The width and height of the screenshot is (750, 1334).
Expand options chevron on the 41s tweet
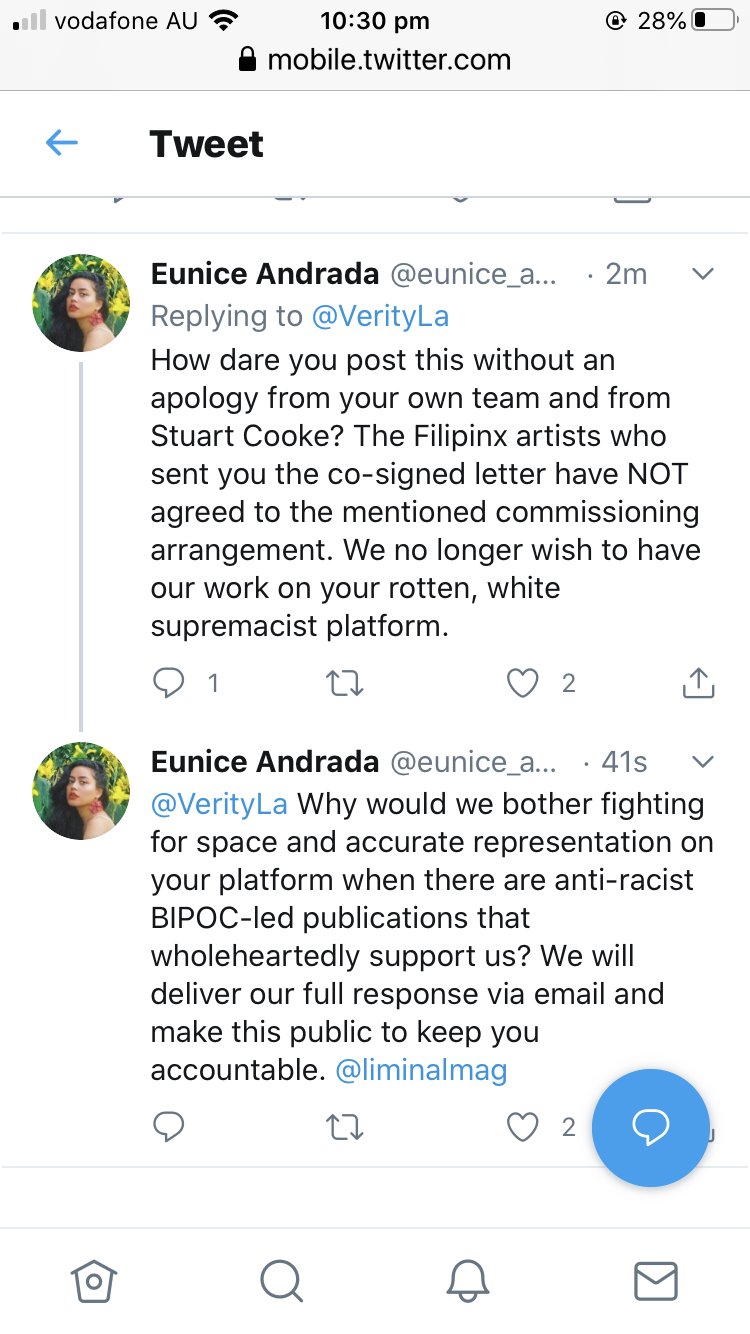[703, 762]
